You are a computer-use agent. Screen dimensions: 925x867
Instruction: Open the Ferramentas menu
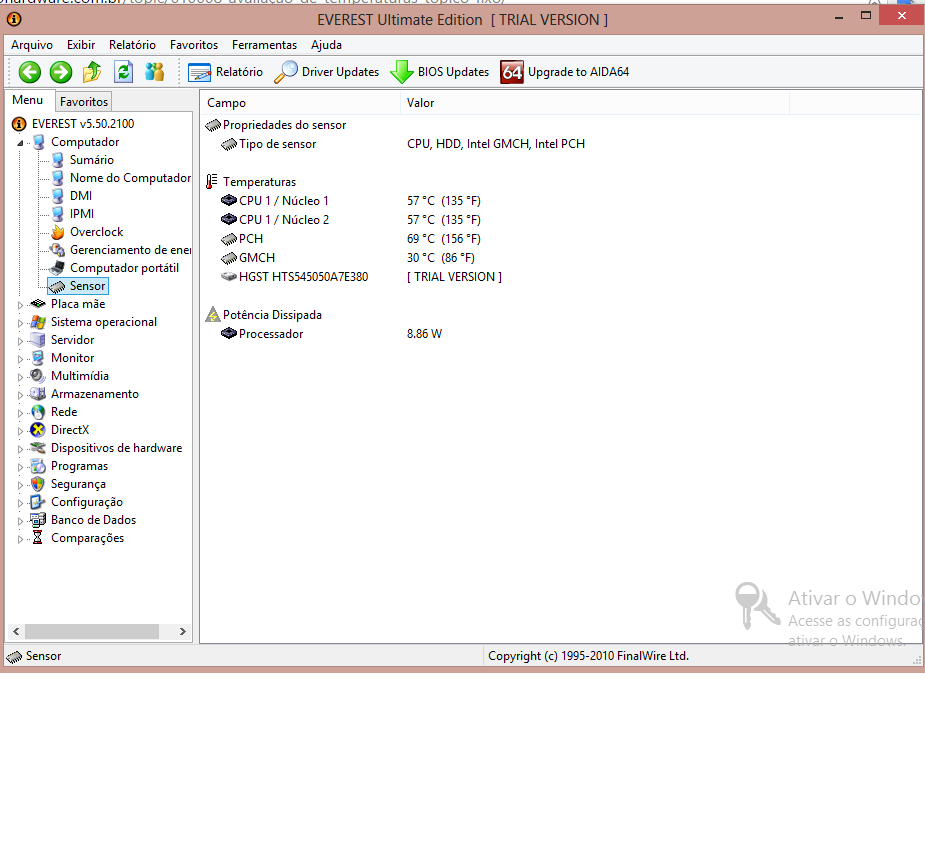click(264, 45)
